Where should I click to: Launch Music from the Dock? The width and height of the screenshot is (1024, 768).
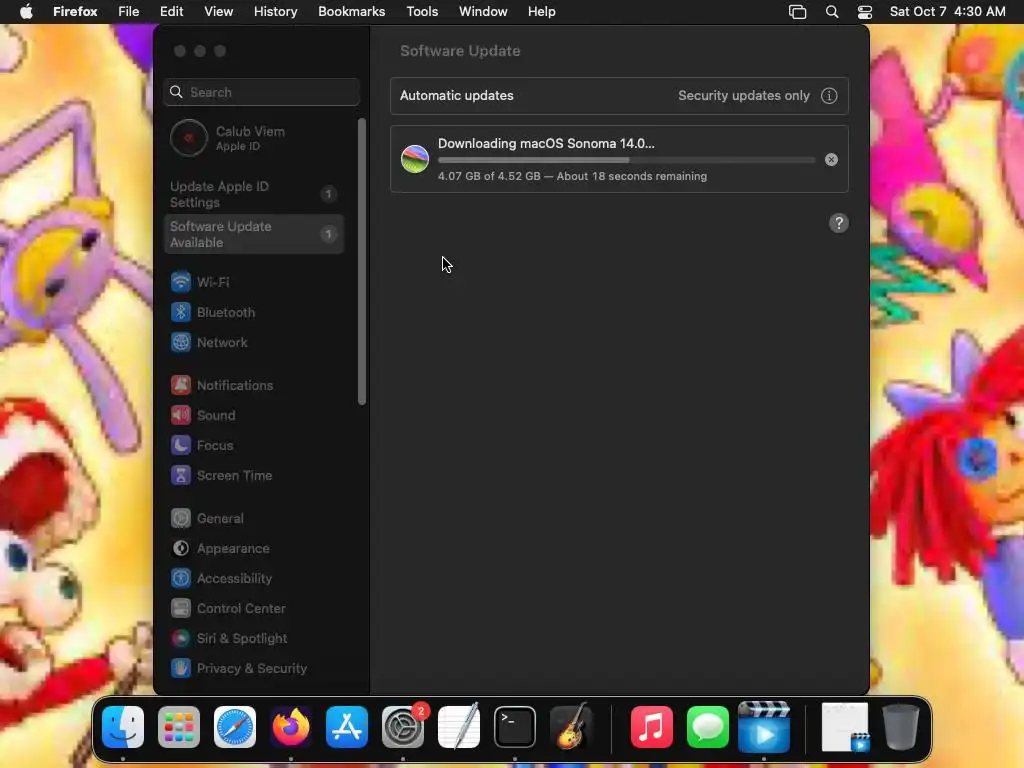pos(652,727)
